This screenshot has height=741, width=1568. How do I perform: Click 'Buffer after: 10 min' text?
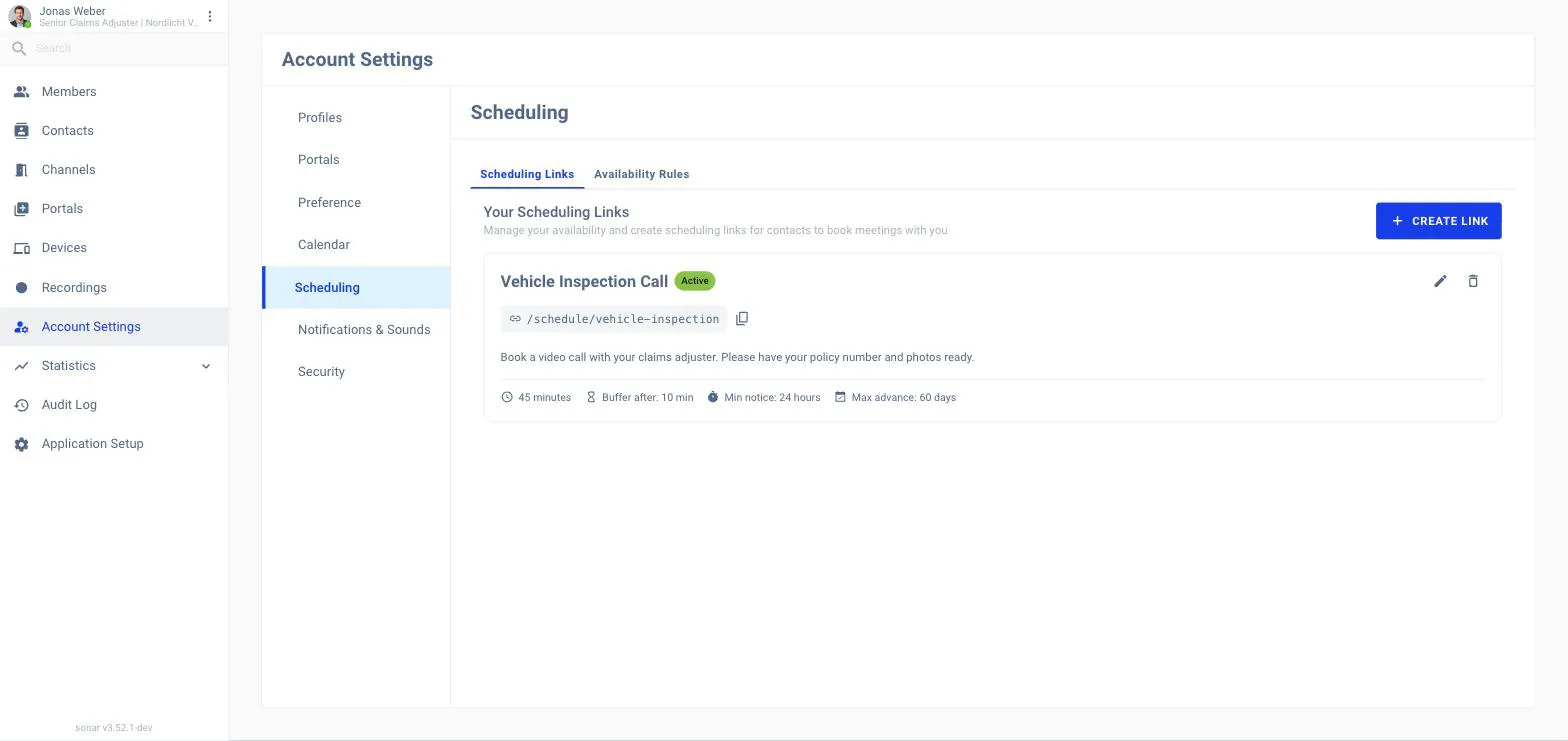click(648, 398)
